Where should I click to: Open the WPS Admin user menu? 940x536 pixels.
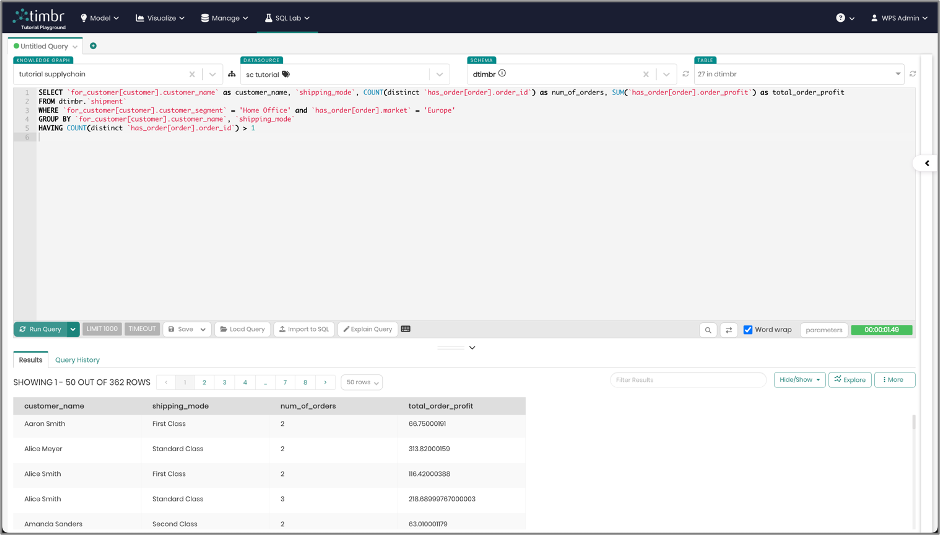pos(899,18)
